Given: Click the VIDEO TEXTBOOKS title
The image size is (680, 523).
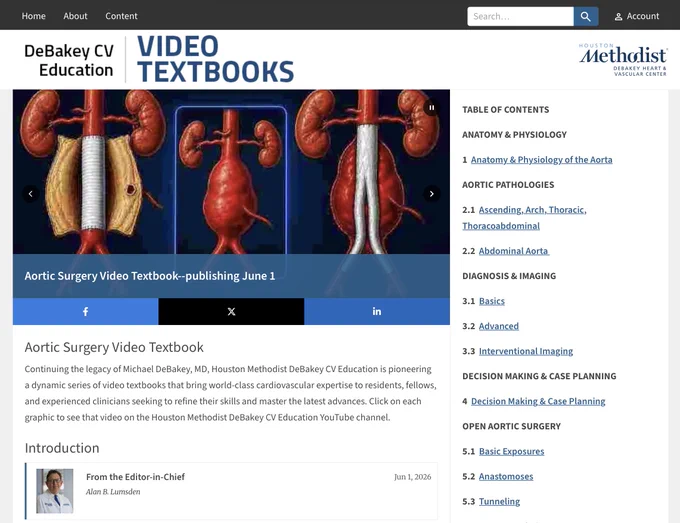Looking at the screenshot, I should tap(216, 59).
